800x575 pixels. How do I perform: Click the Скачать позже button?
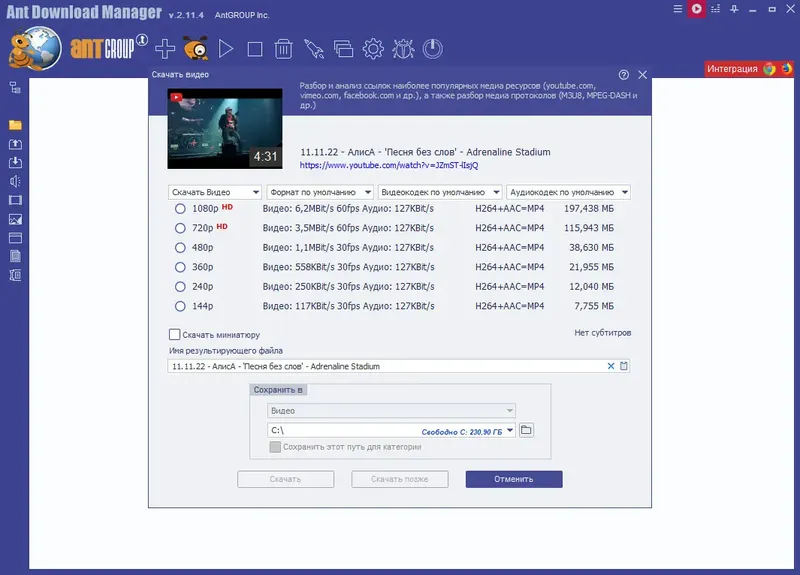399,479
